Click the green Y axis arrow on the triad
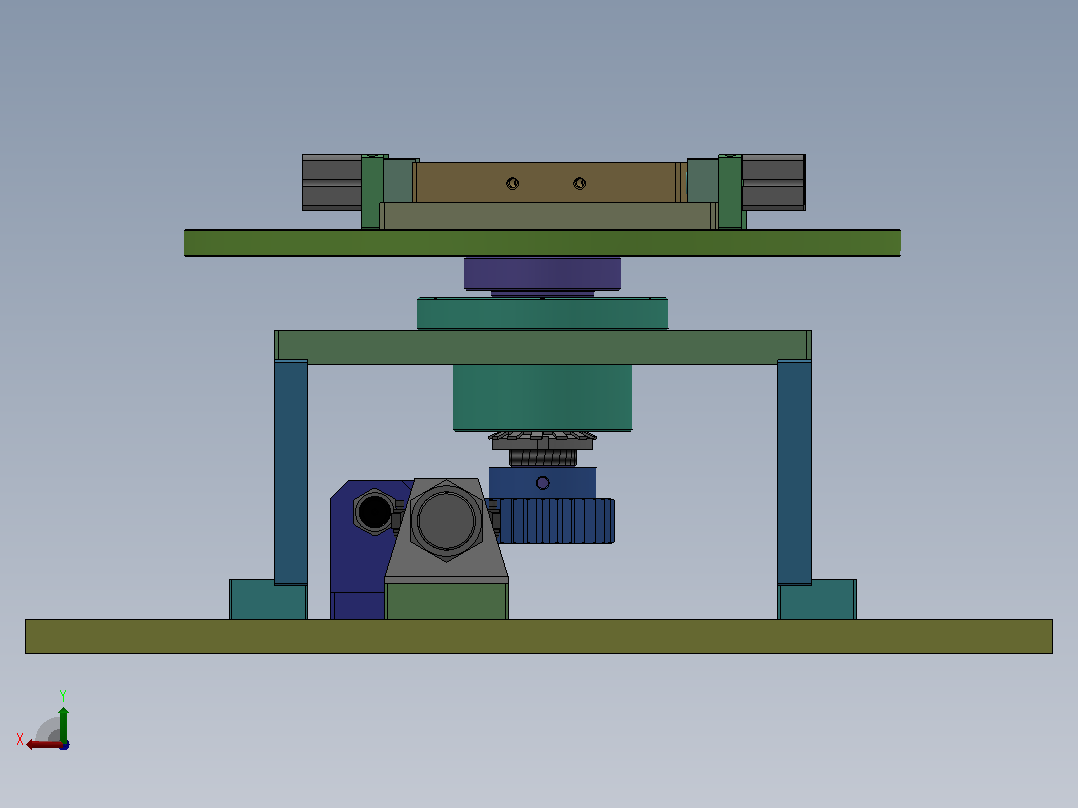This screenshot has height=808, width=1078. coord(63,723)
